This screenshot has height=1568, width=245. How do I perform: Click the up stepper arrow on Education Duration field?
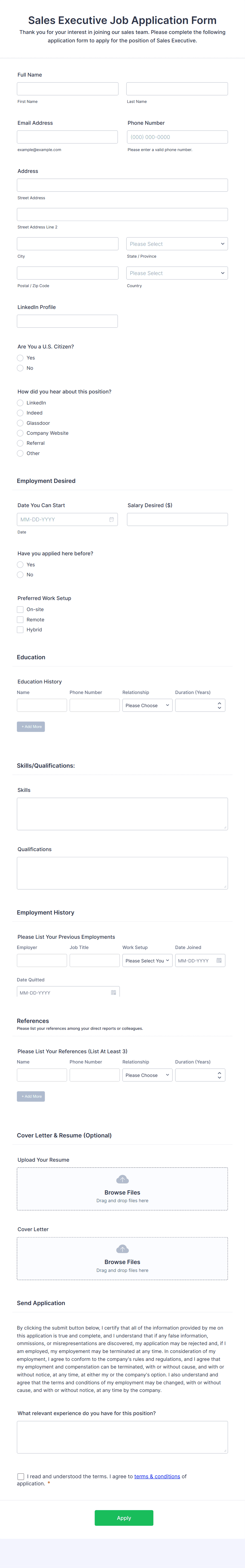point(219,702)
